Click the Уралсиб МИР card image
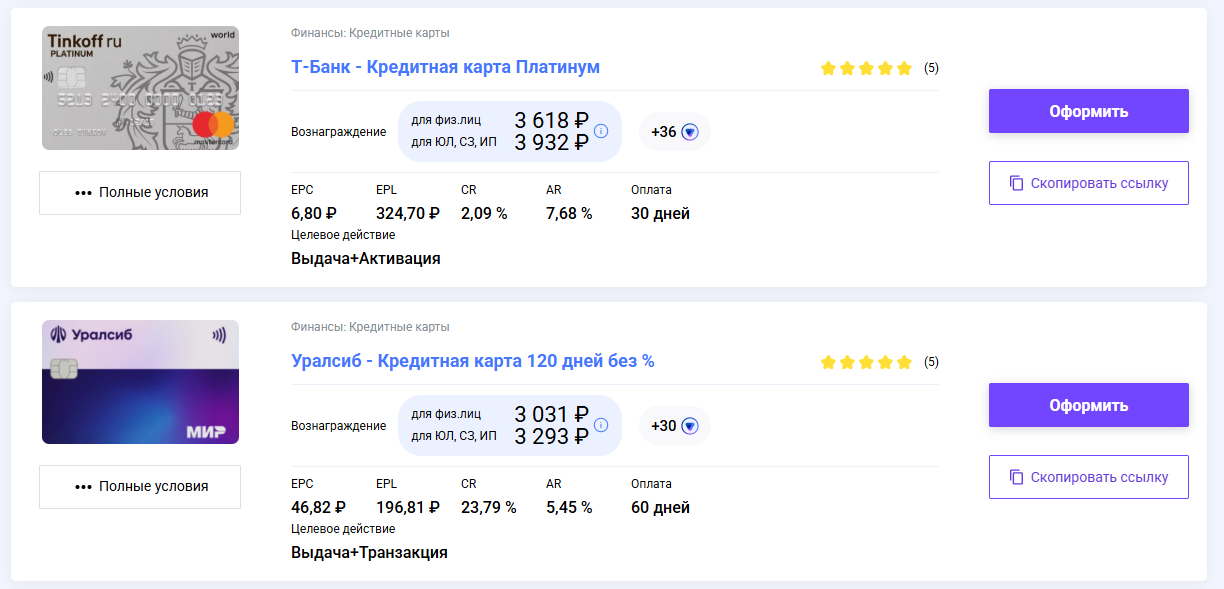The height and width of the screenshot is (589, 1224). pos(140,382)
